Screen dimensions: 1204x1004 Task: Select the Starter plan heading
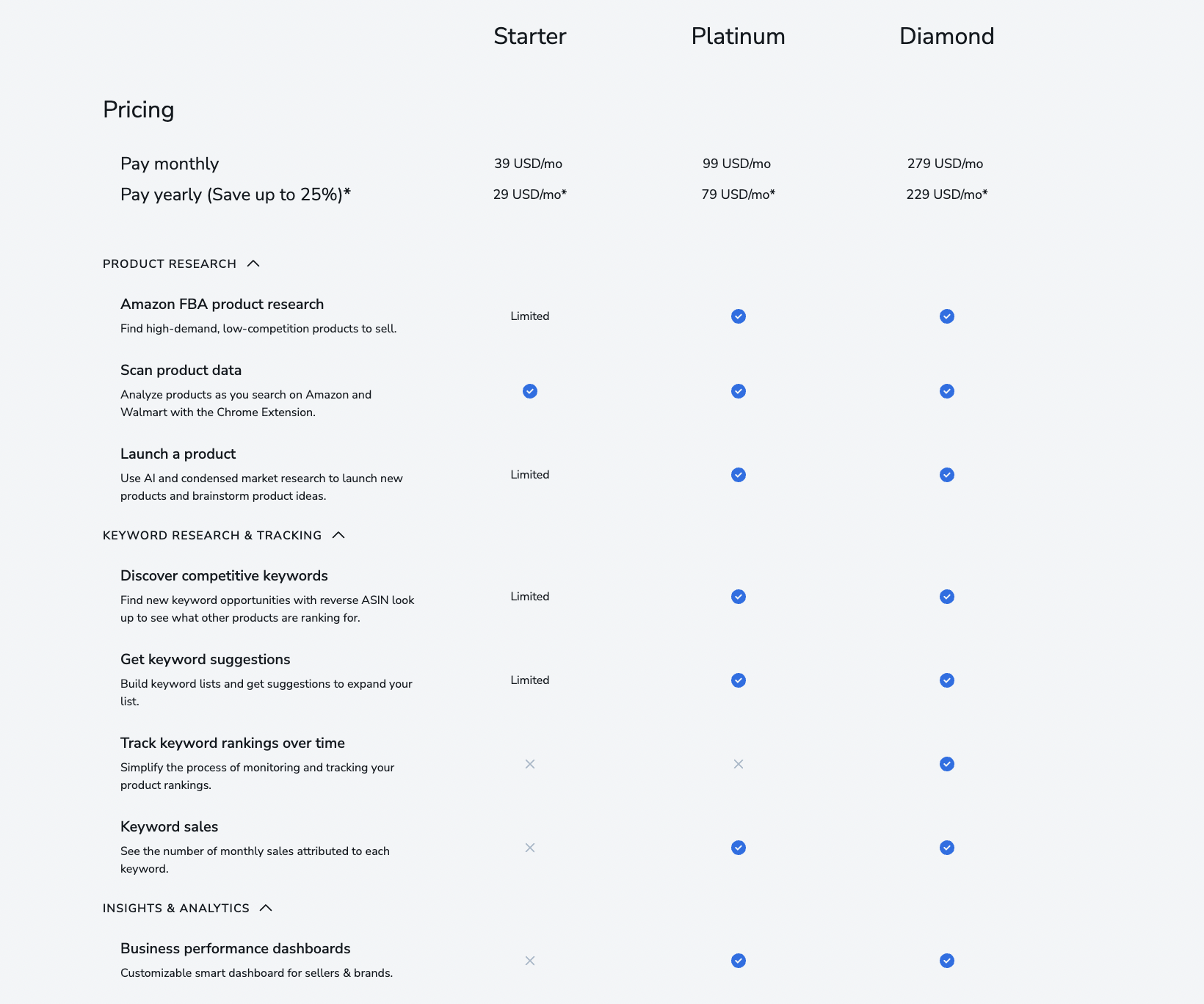(530, 36)
